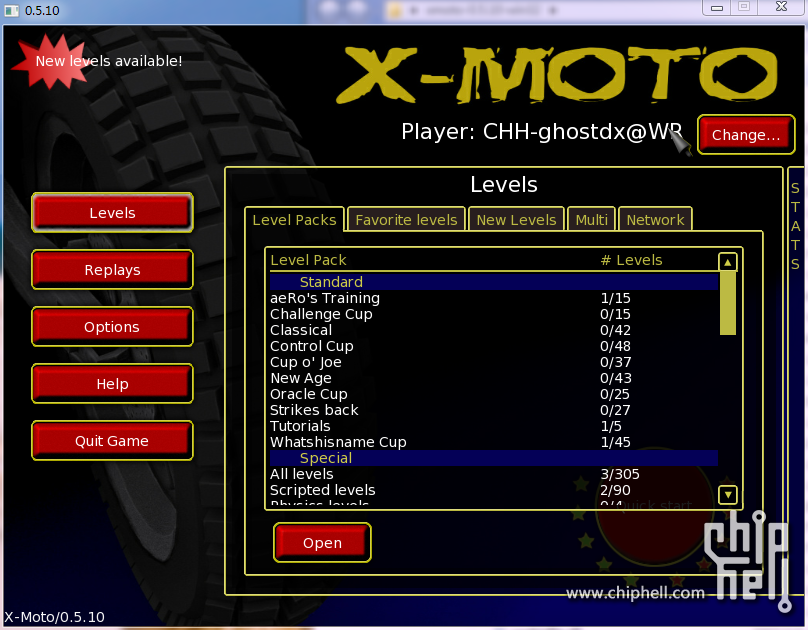This screenshot has width=808, height=630.
Task: Select the Strikes back level pack
Action: 494,410
